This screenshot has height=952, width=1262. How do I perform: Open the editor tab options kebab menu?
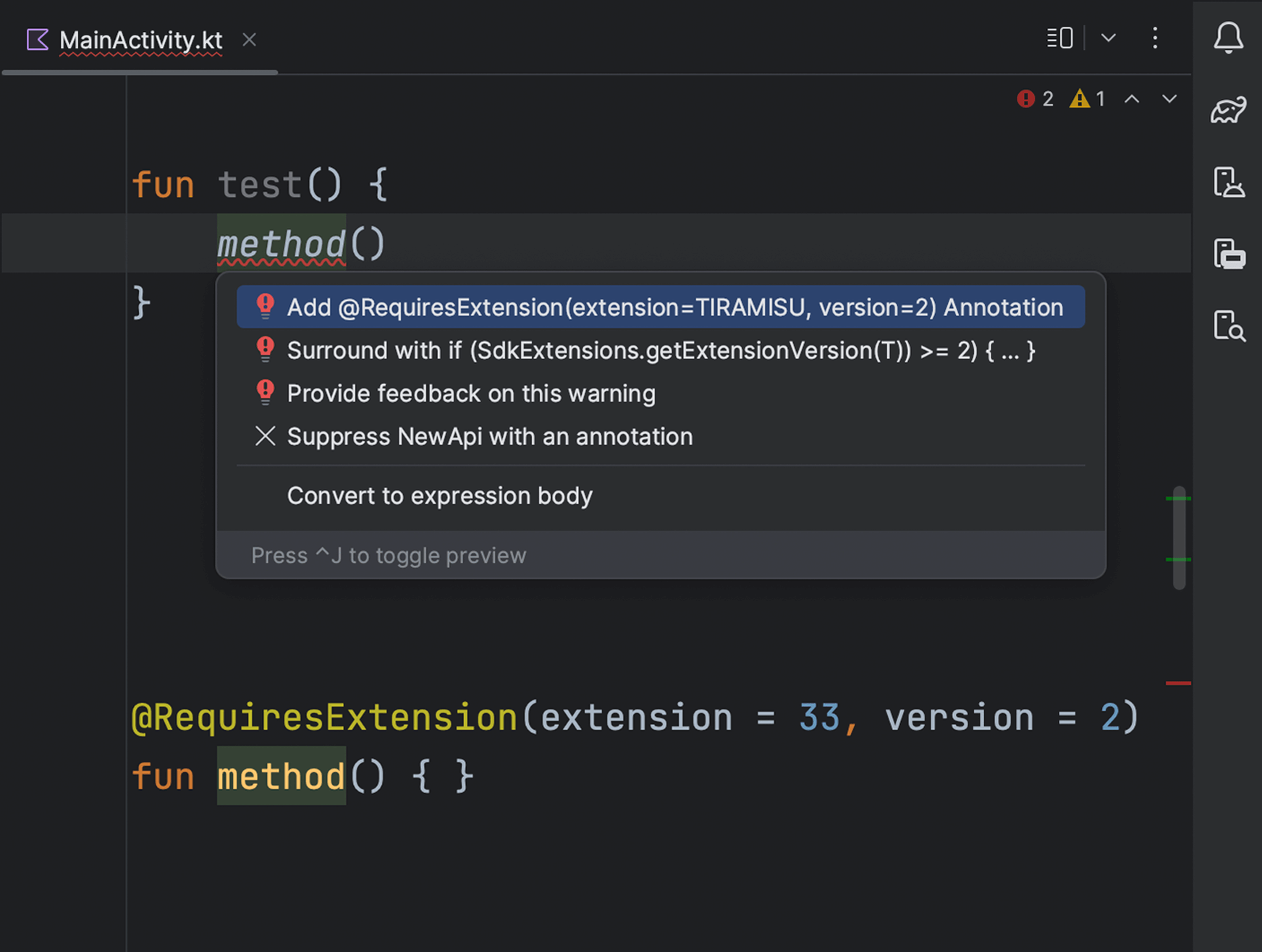1155,38
